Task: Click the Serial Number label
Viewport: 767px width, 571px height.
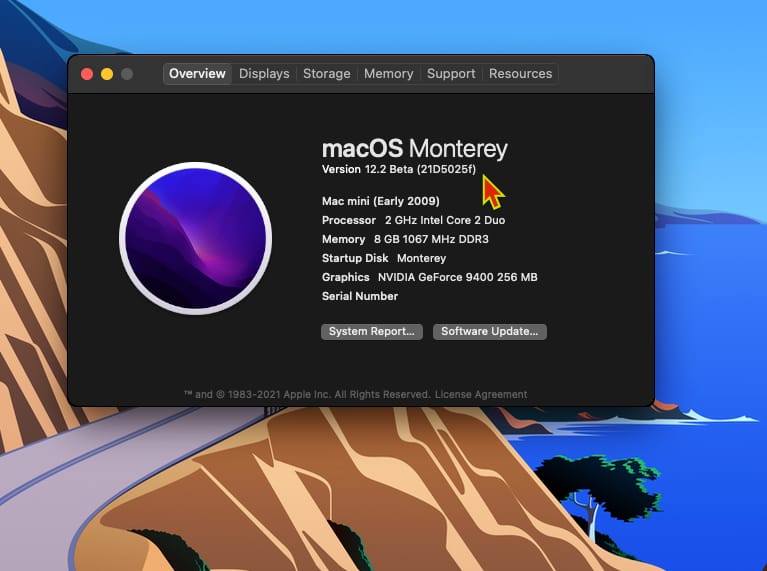Action: tap(360, 296)
